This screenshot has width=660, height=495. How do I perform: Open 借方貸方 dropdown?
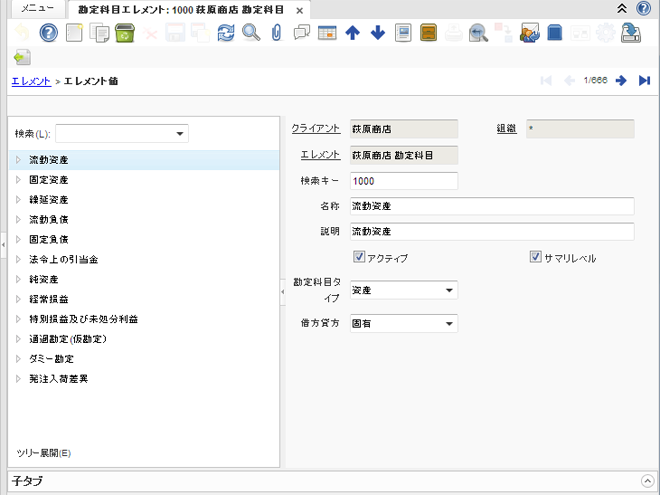coord(449,324)
